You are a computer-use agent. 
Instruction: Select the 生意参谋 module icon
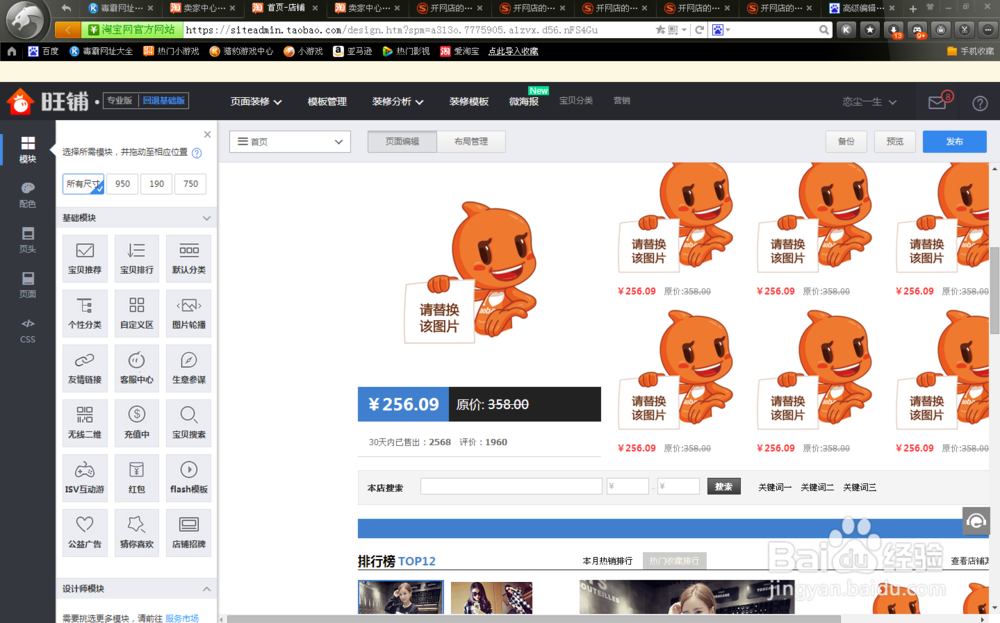189,368
